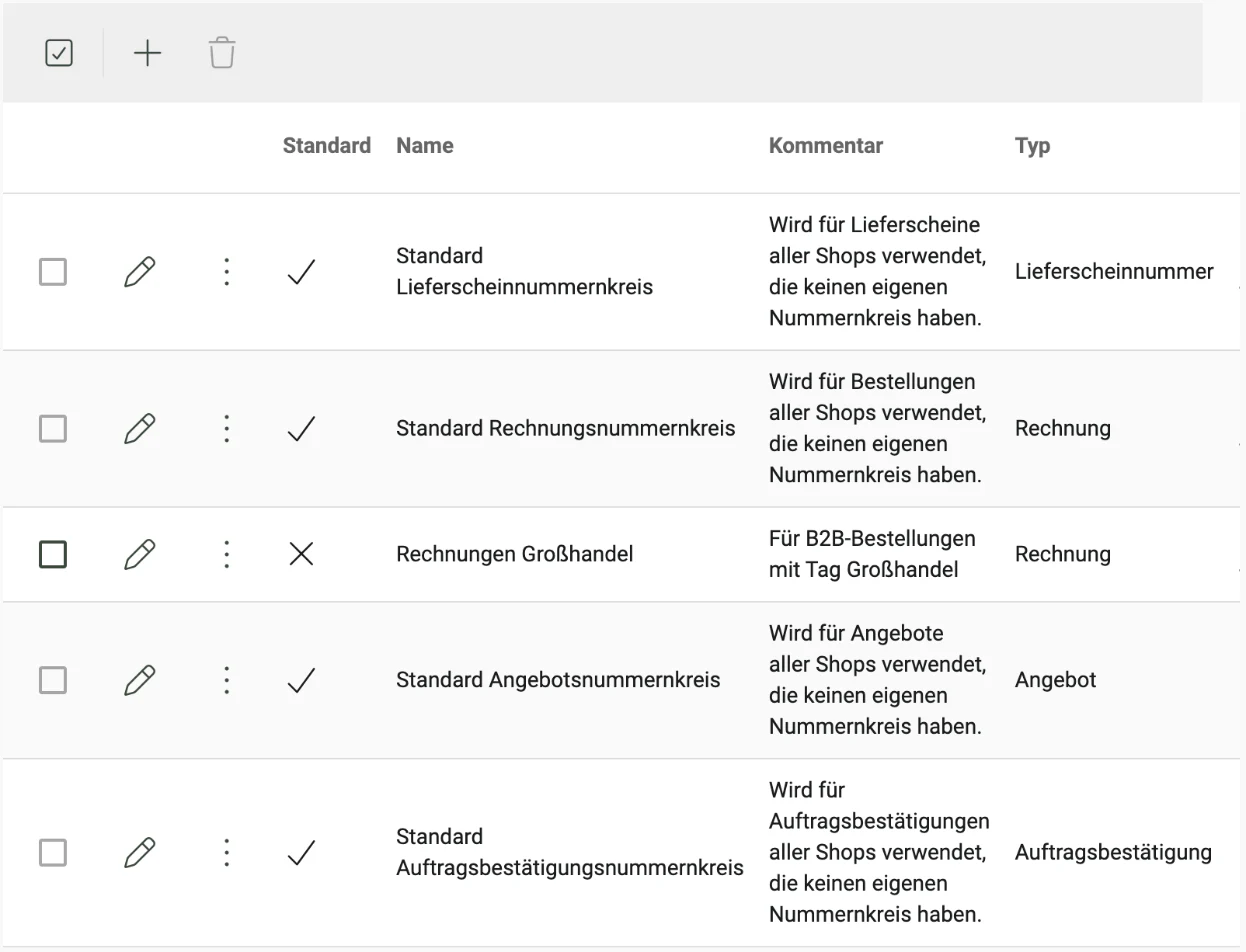
Task: Click the Standard column header
Action: pyautogui.click(x=327, y=146)
